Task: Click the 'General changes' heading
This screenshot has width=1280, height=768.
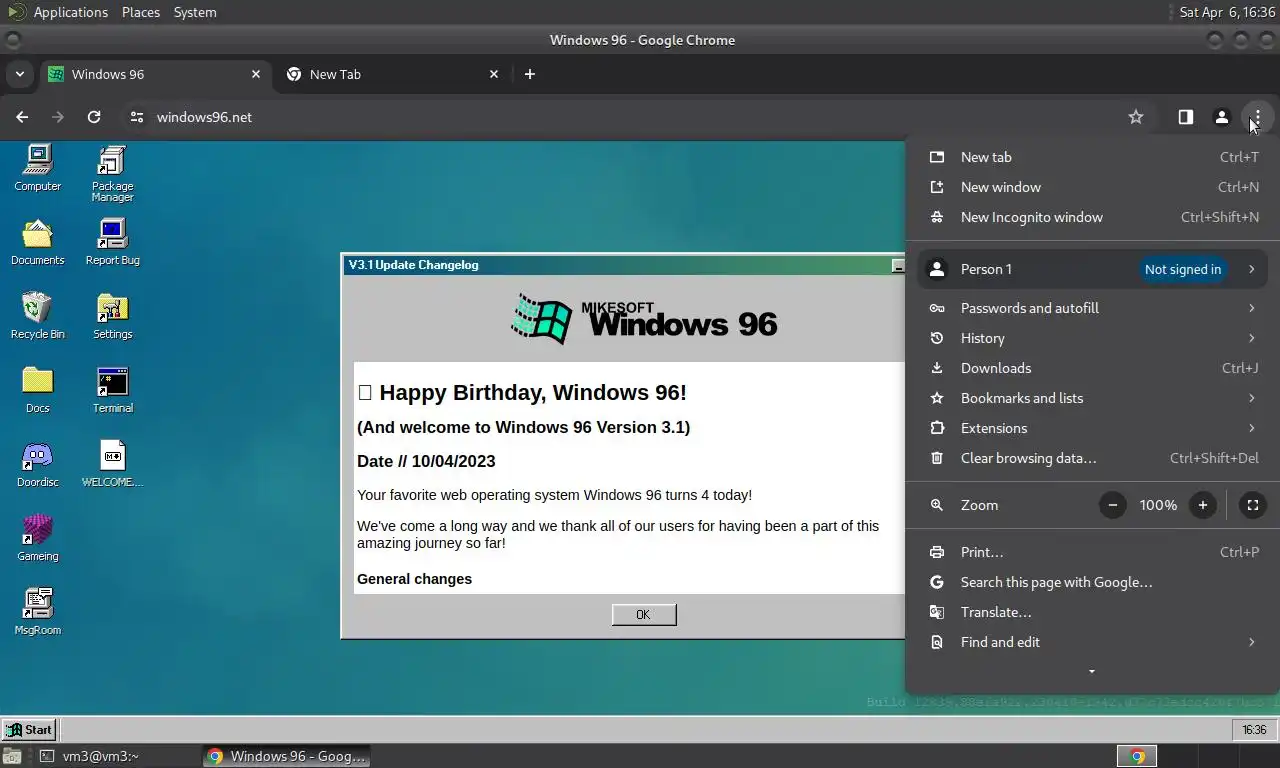Action: [414, 579]
